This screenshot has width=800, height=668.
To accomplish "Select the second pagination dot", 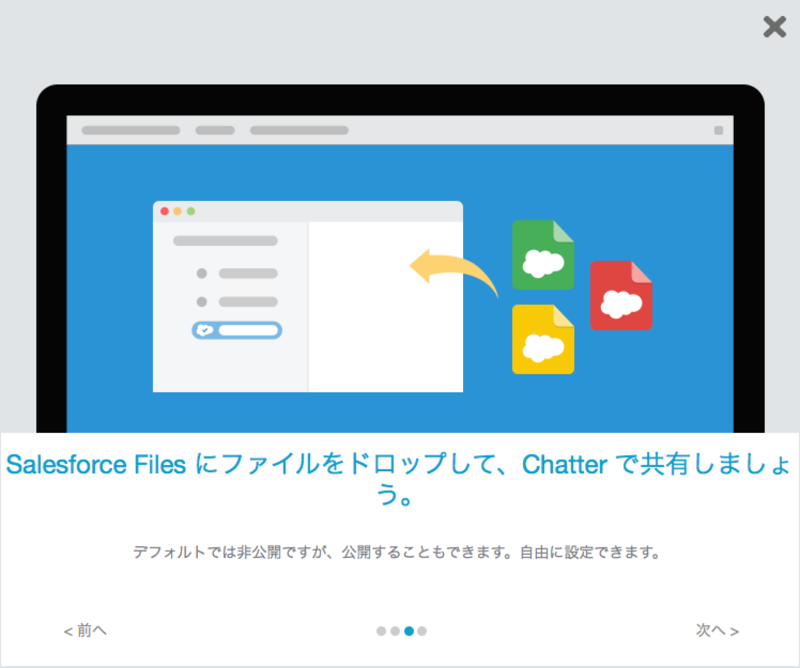I will (394, 631).
